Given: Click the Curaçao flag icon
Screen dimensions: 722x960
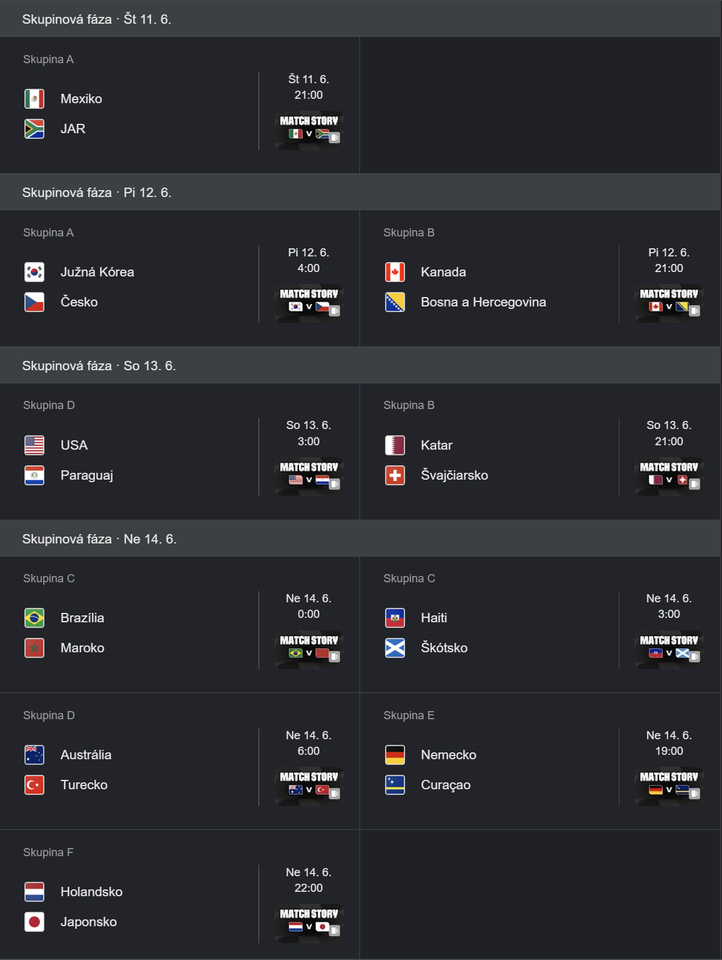Looking at the screenshot, I should pos(395,785).
